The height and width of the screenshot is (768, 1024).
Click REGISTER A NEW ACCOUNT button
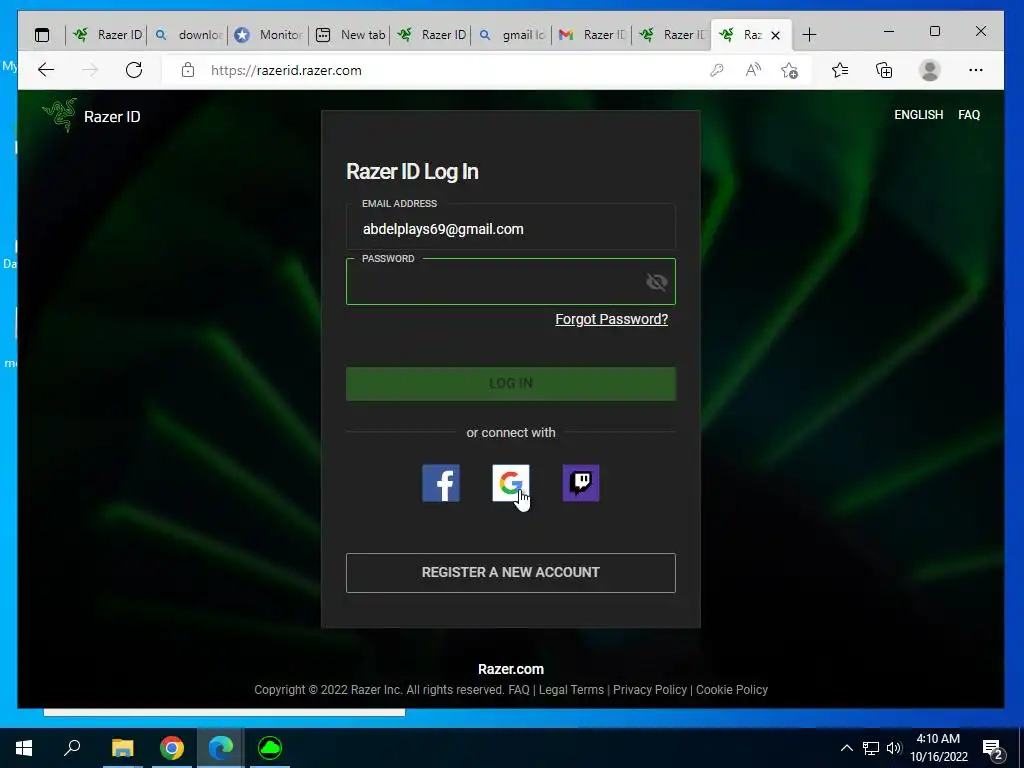pyautogui.click(x=511, y=573)
